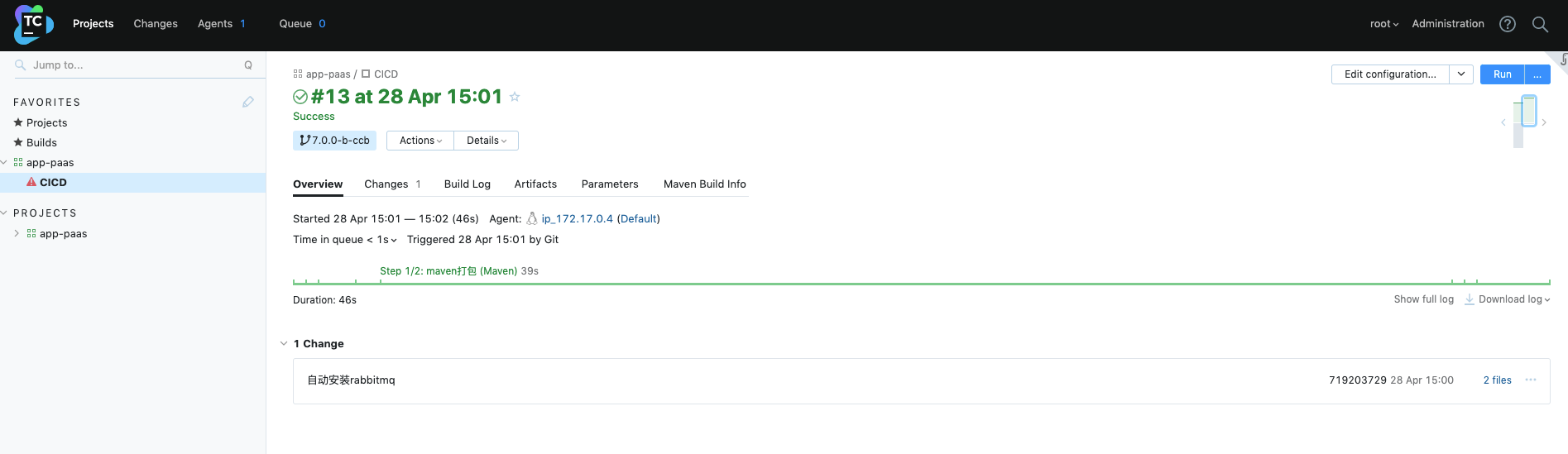1568x454 pixels.
Task: Click the project grid icon before app-paas breadcrumb
Action: point(298,74)
